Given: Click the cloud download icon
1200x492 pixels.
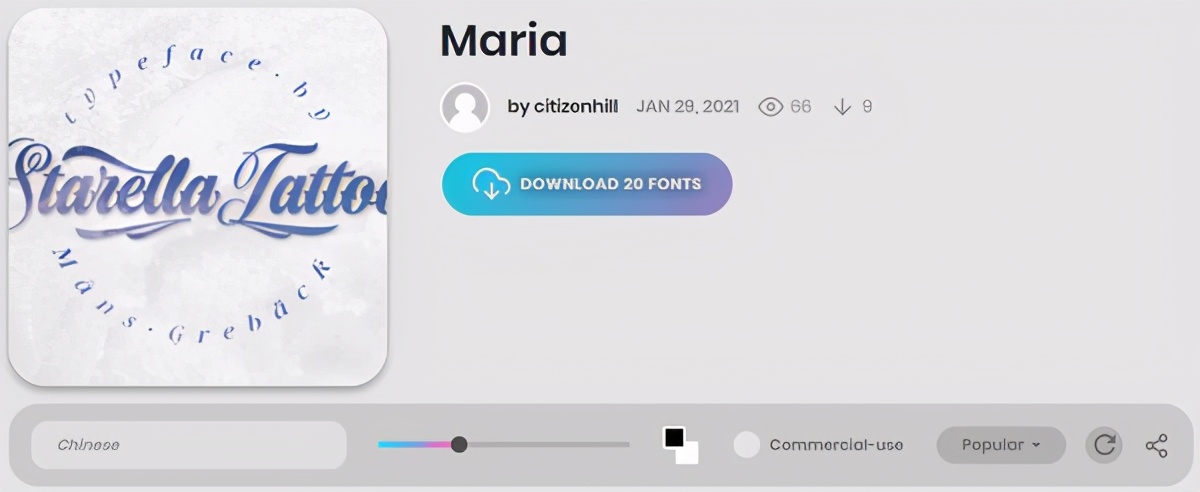Looking at the screenshot, I should tap(491, 184).
